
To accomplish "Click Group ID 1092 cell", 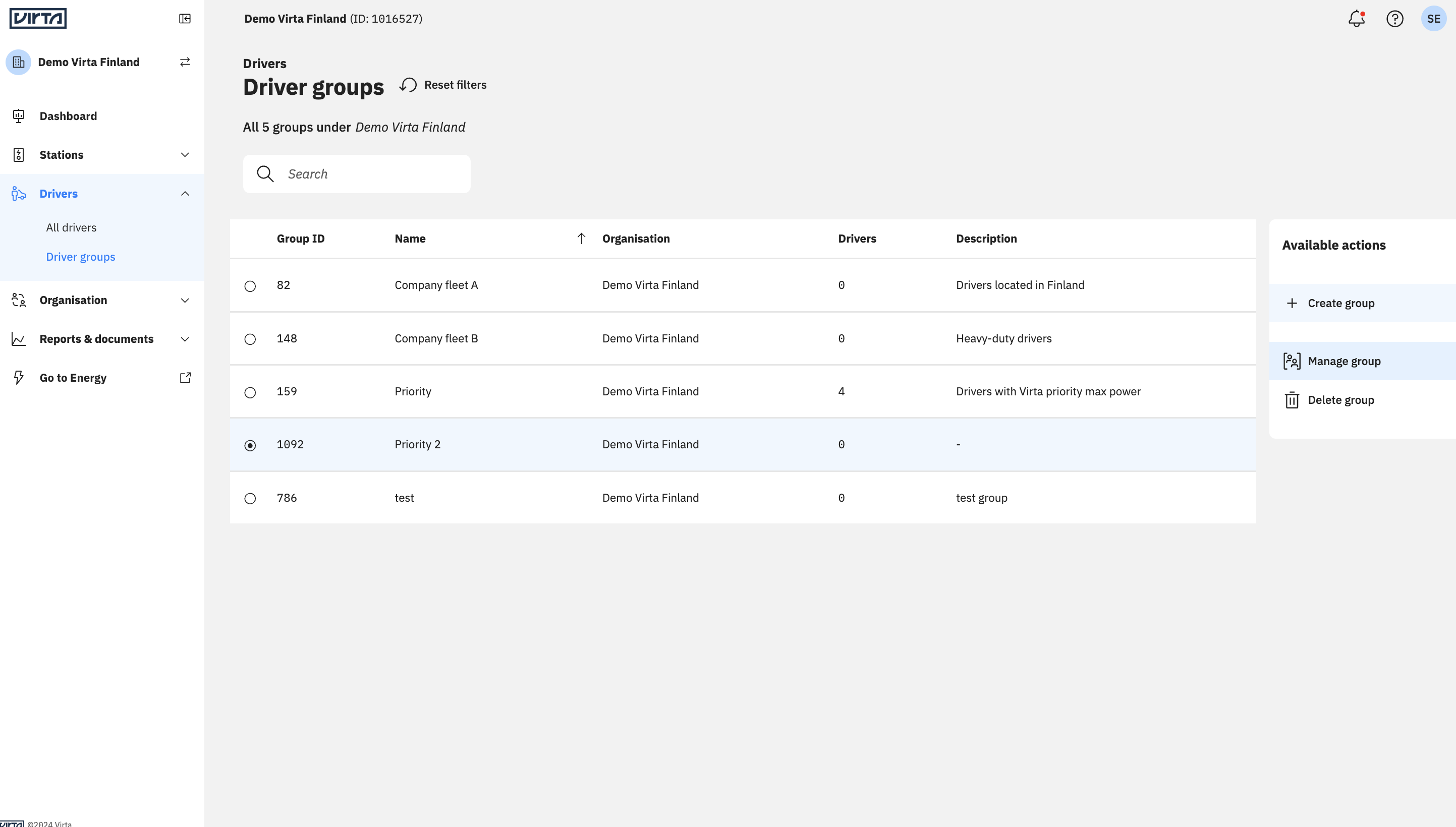I will (x=290, y=445).
